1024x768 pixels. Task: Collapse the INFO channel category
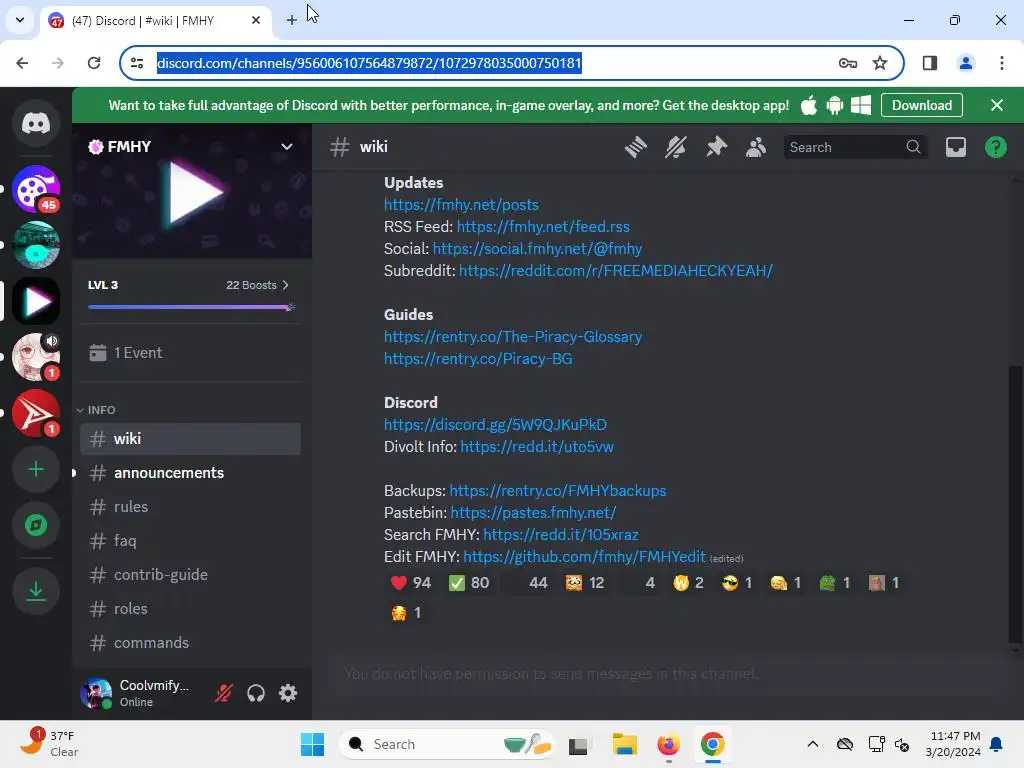coord(96,410)
